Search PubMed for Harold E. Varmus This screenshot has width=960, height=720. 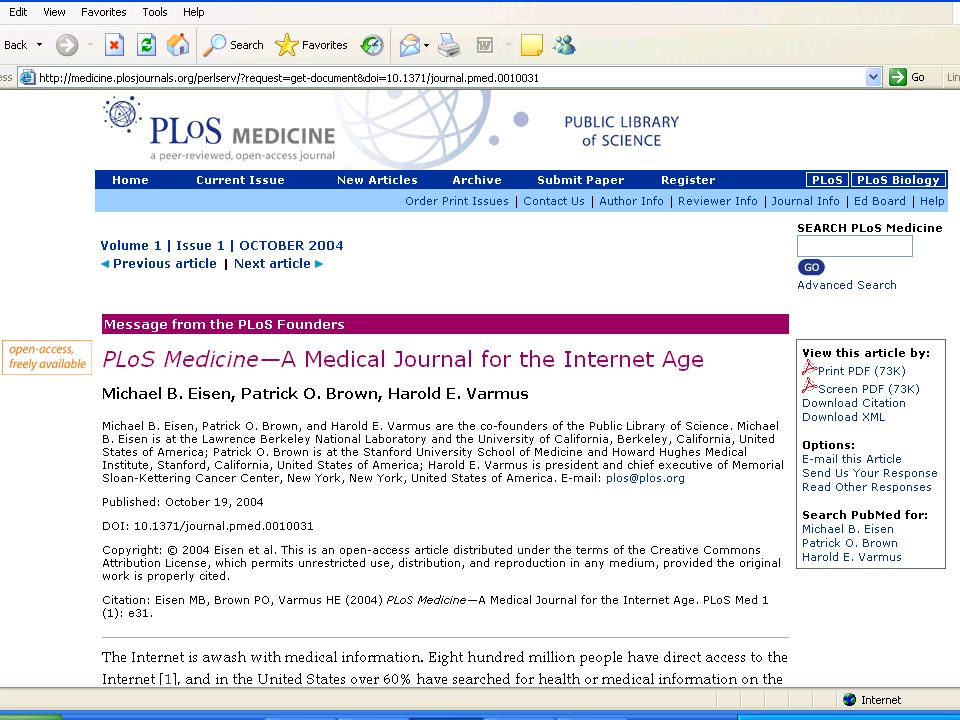tap(852, 557)
